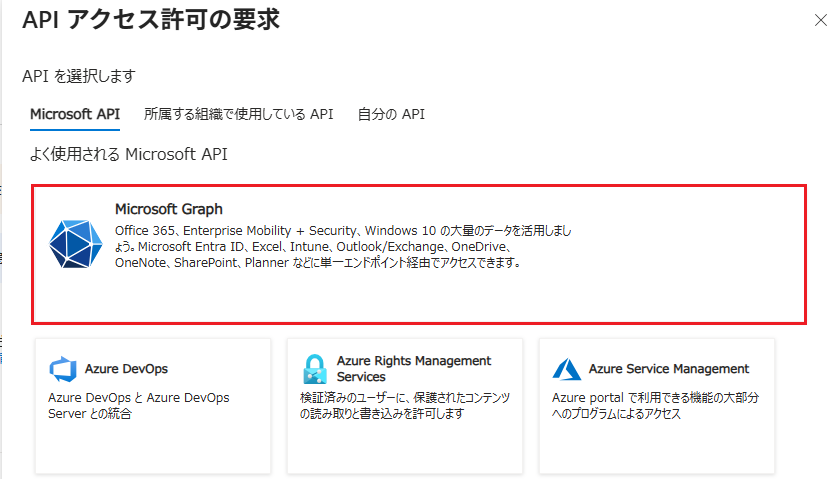The height and width of the screenshot is (479, 840).
Task: Select the Microsoft API tab
Action: 75,114
